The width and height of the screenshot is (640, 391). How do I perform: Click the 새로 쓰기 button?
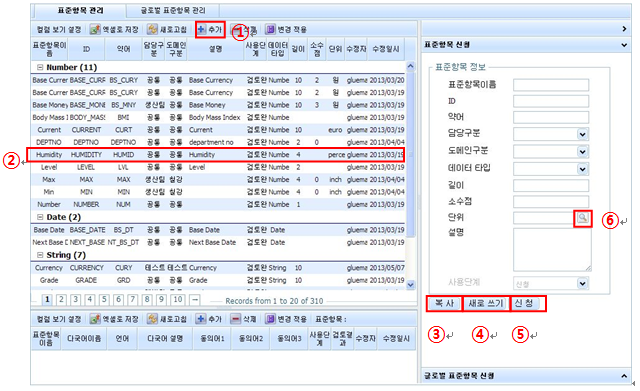point(486,303)
